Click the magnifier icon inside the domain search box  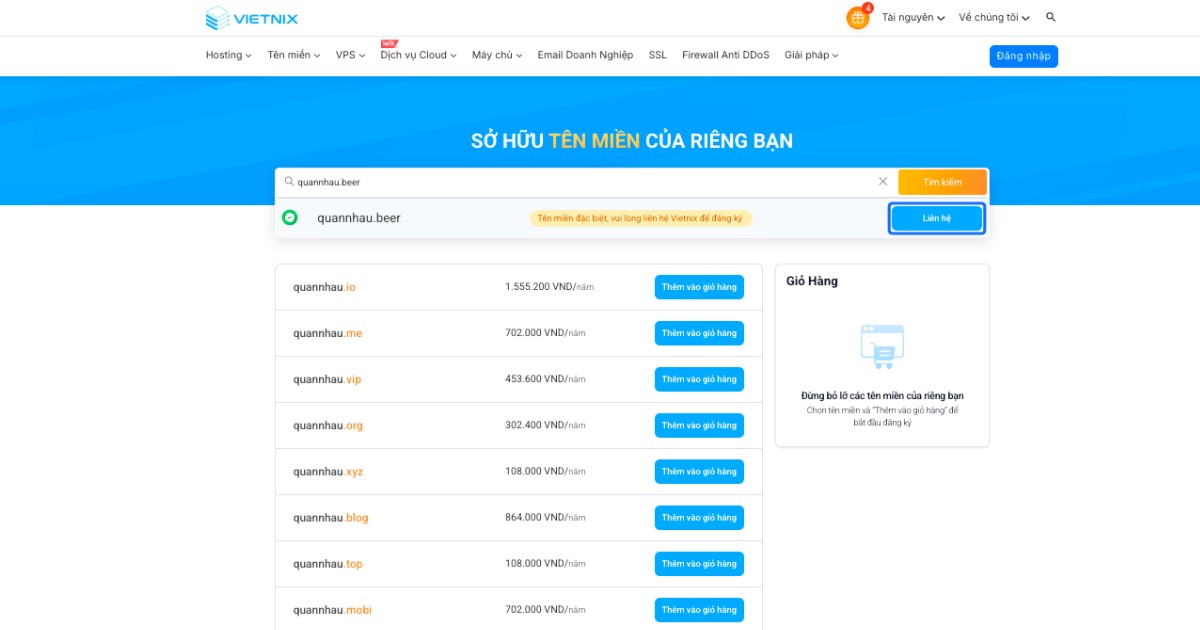(291, 181)
